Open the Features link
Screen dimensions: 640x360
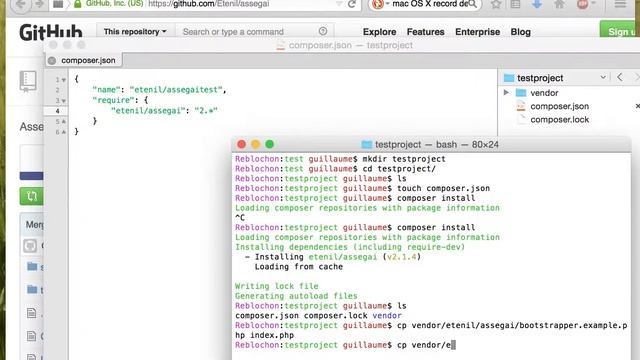coord(425,32)
